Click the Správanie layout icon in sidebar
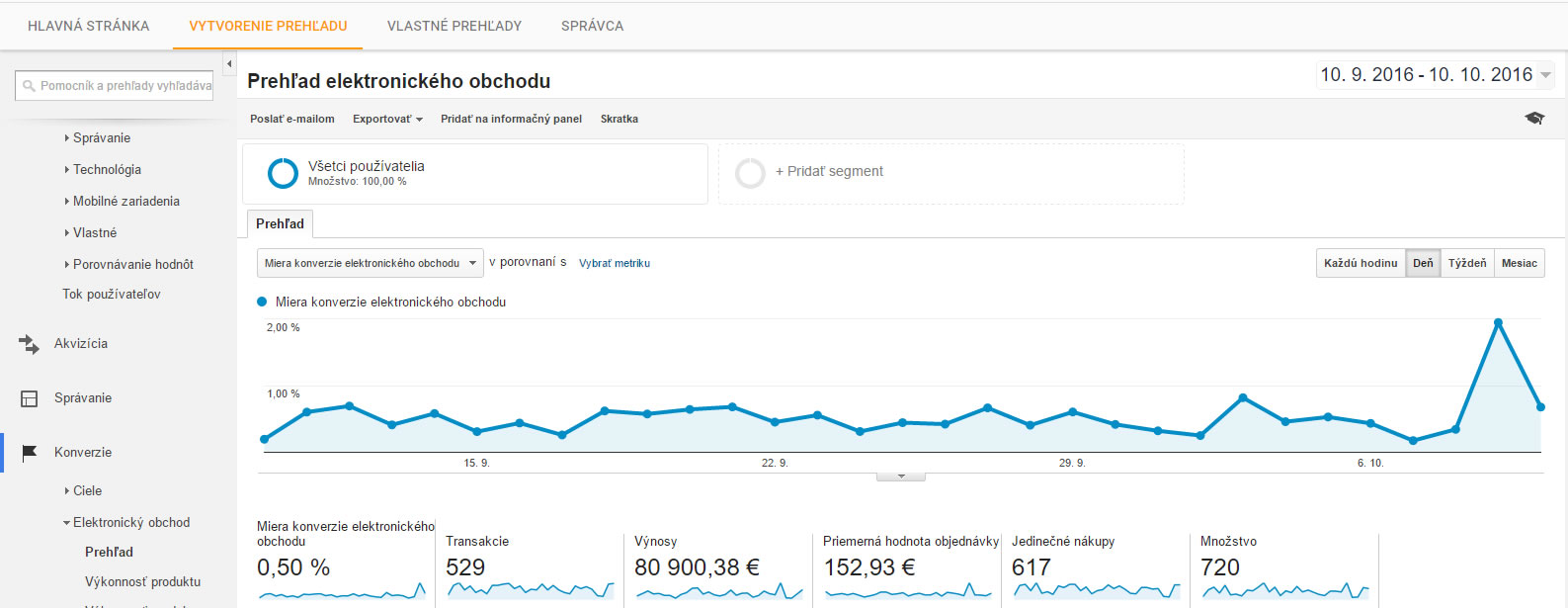This screenshot has height=608, width=1568. [x=30, y=398]
